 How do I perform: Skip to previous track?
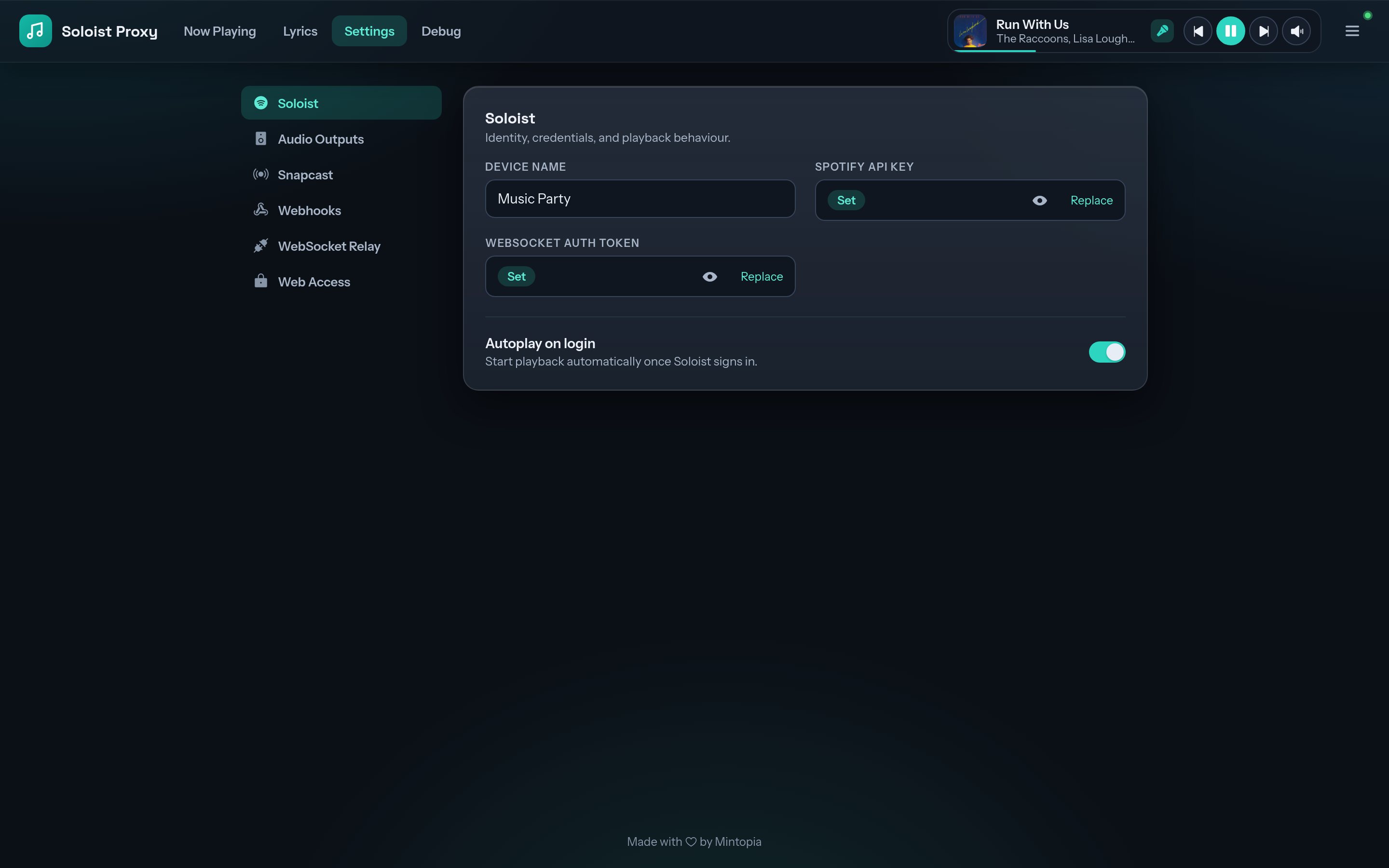1198,31
